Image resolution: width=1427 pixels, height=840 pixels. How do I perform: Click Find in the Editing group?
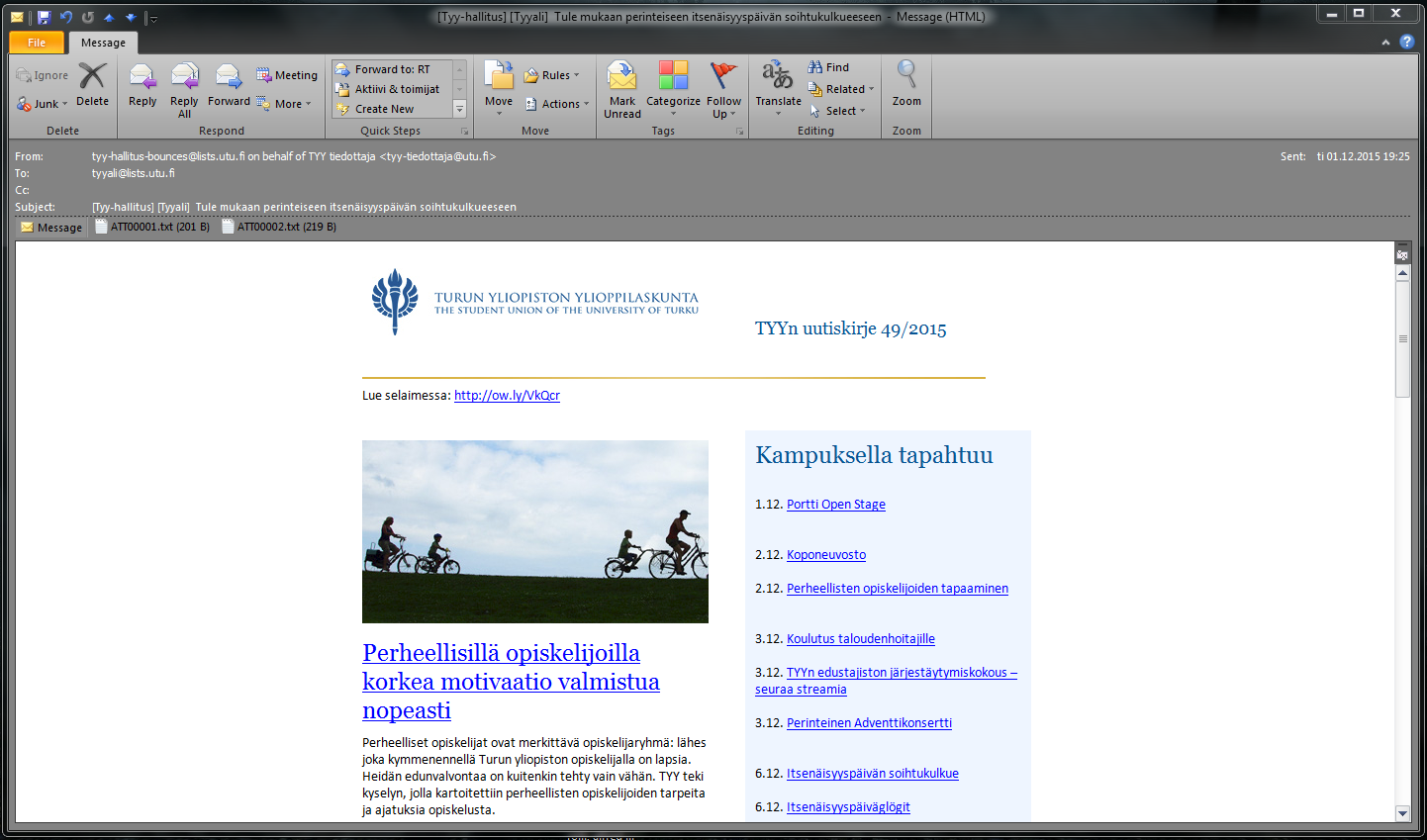[829, 67]
